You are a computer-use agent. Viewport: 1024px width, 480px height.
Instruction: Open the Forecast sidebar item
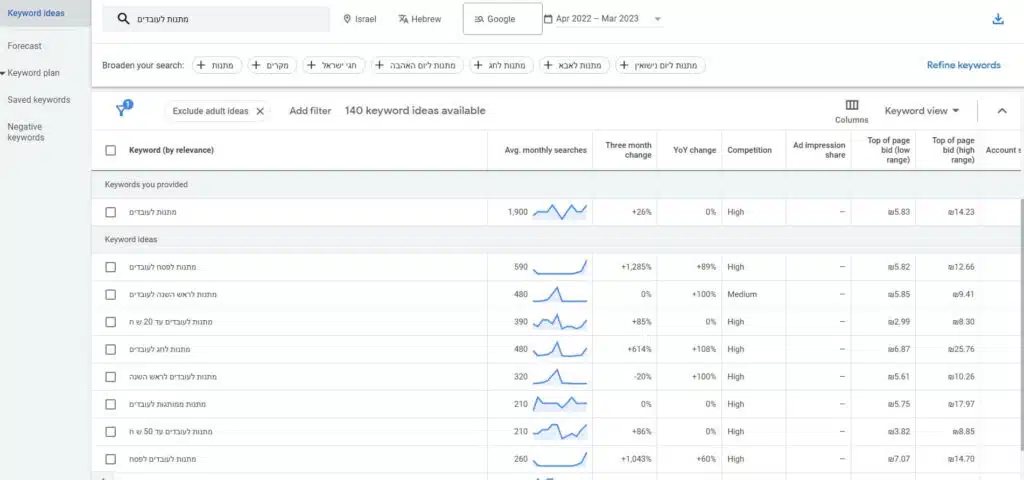24,46
